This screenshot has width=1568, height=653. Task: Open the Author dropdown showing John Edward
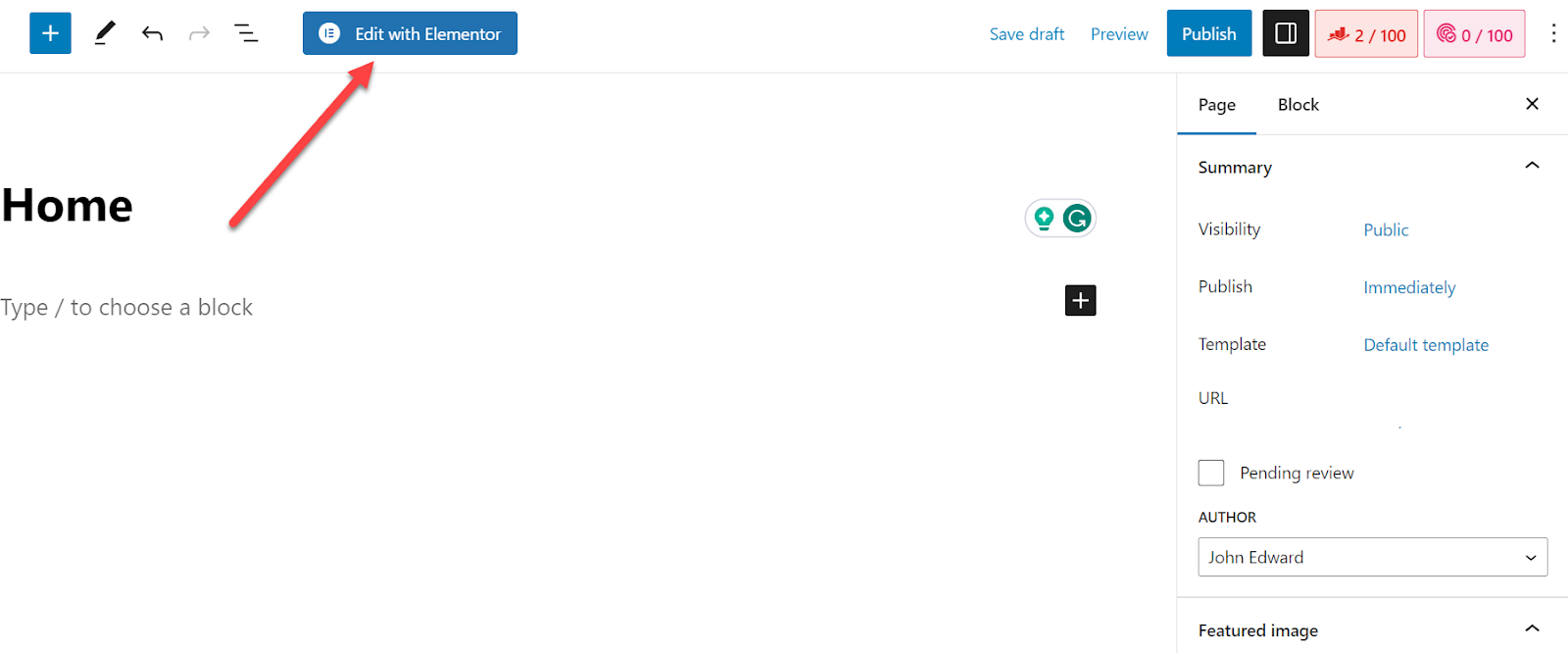click(x=1372, y=557)
